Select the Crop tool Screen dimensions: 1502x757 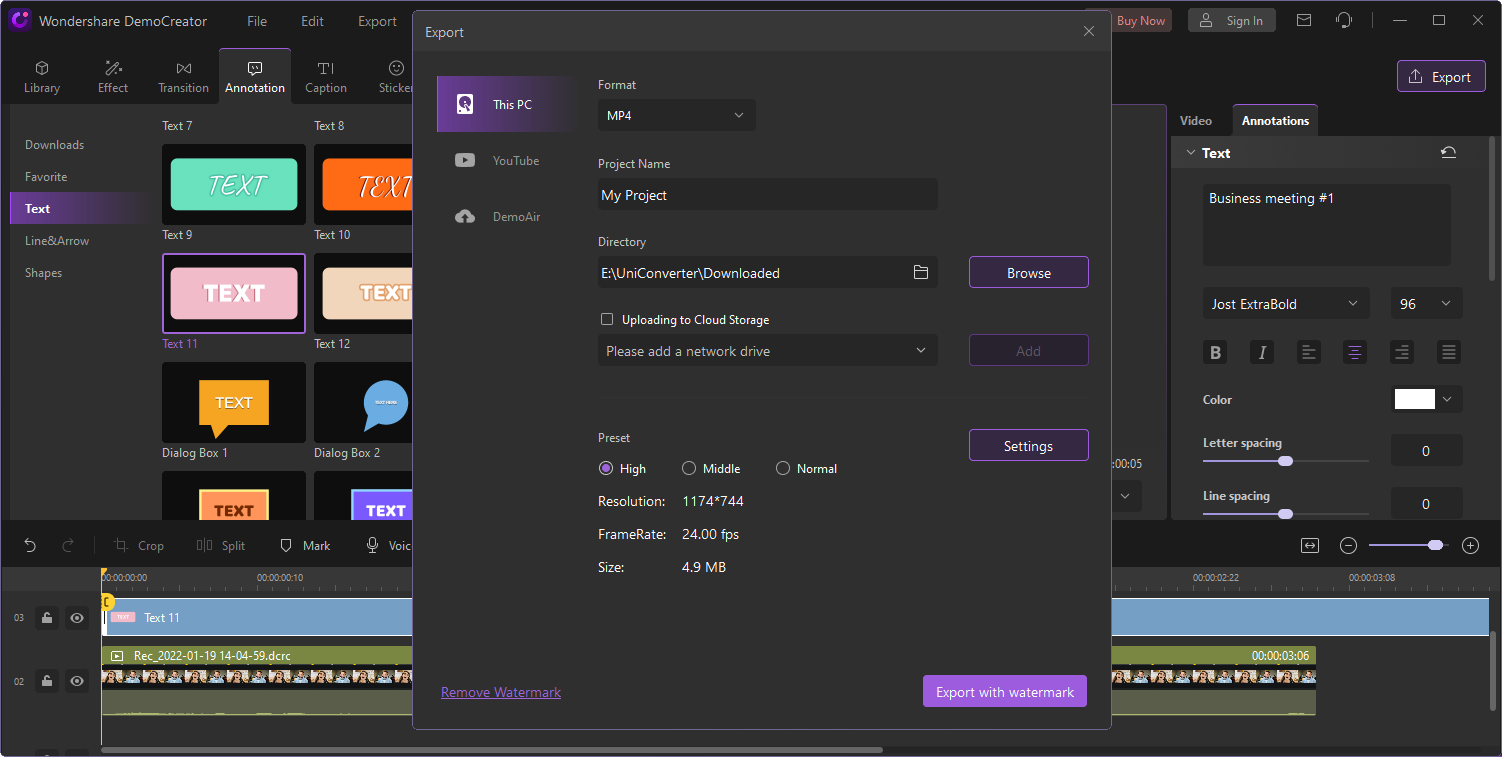click(x=138, y=545)
